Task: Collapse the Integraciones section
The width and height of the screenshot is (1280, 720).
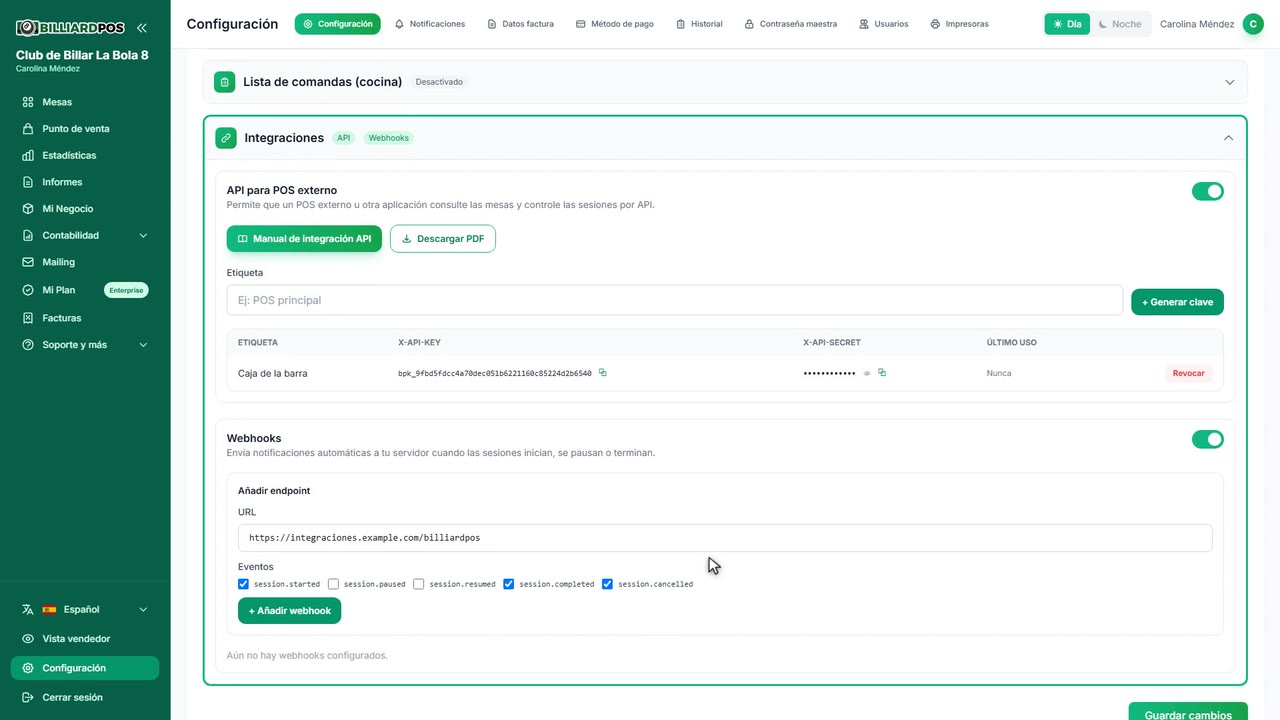Action: point(1229,138)
